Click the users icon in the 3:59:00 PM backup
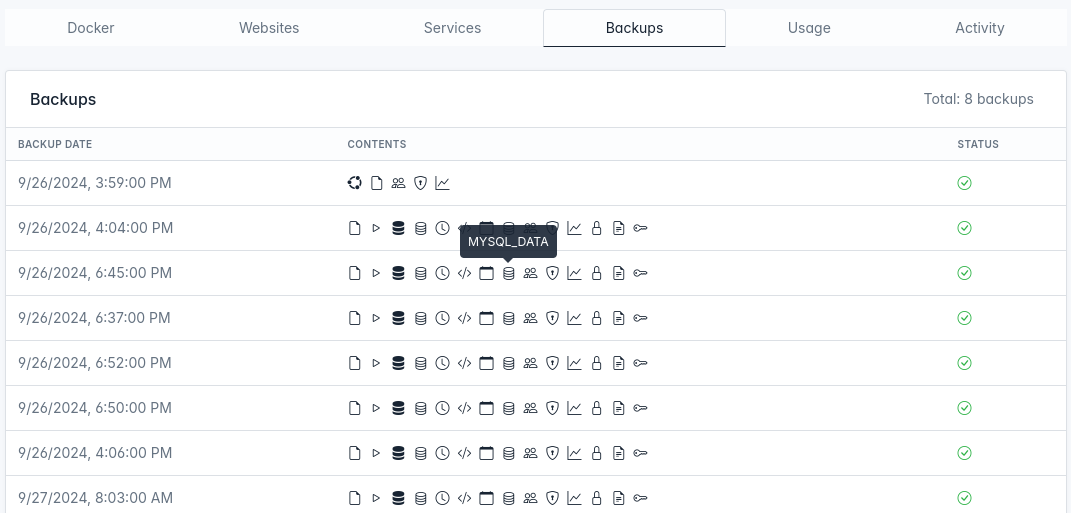The image size is (1071, 513). point(398,183)
